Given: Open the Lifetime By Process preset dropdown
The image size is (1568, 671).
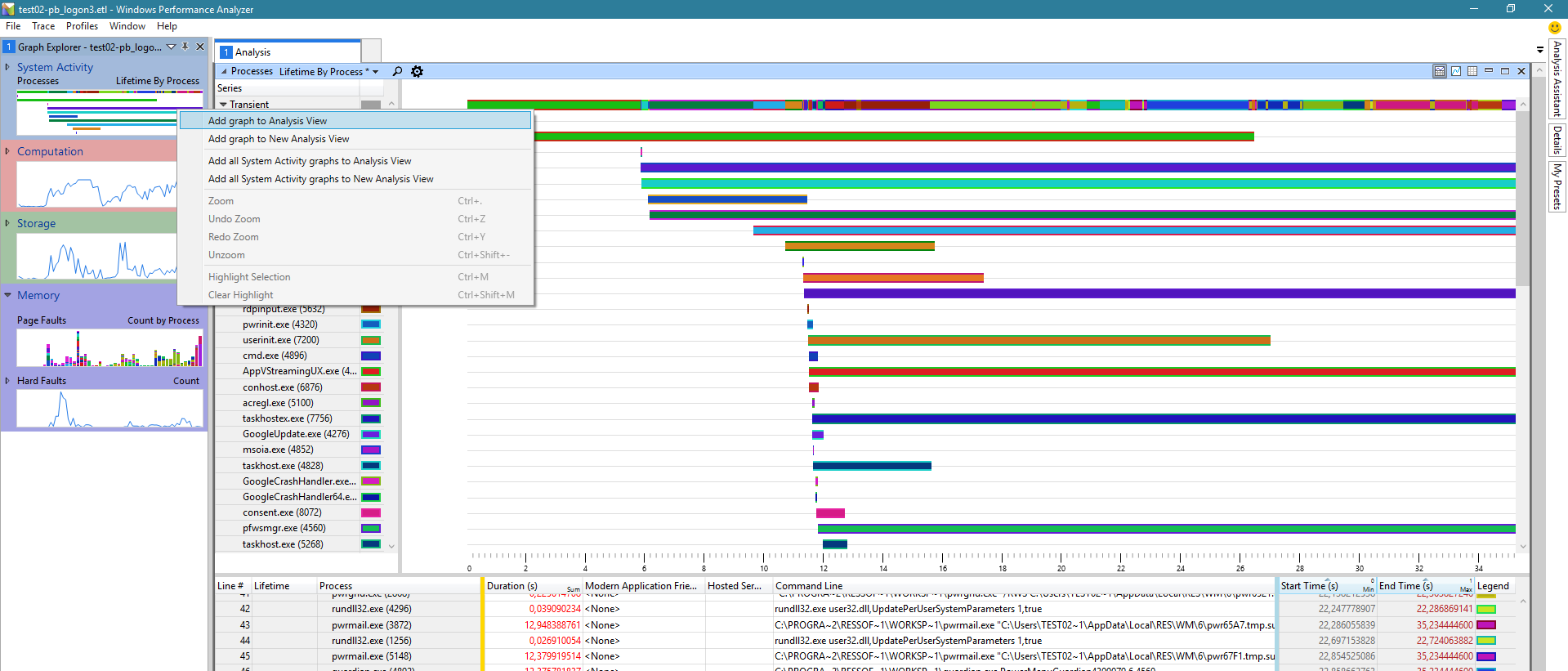Looking at the screenshot, I should (375, 72).
